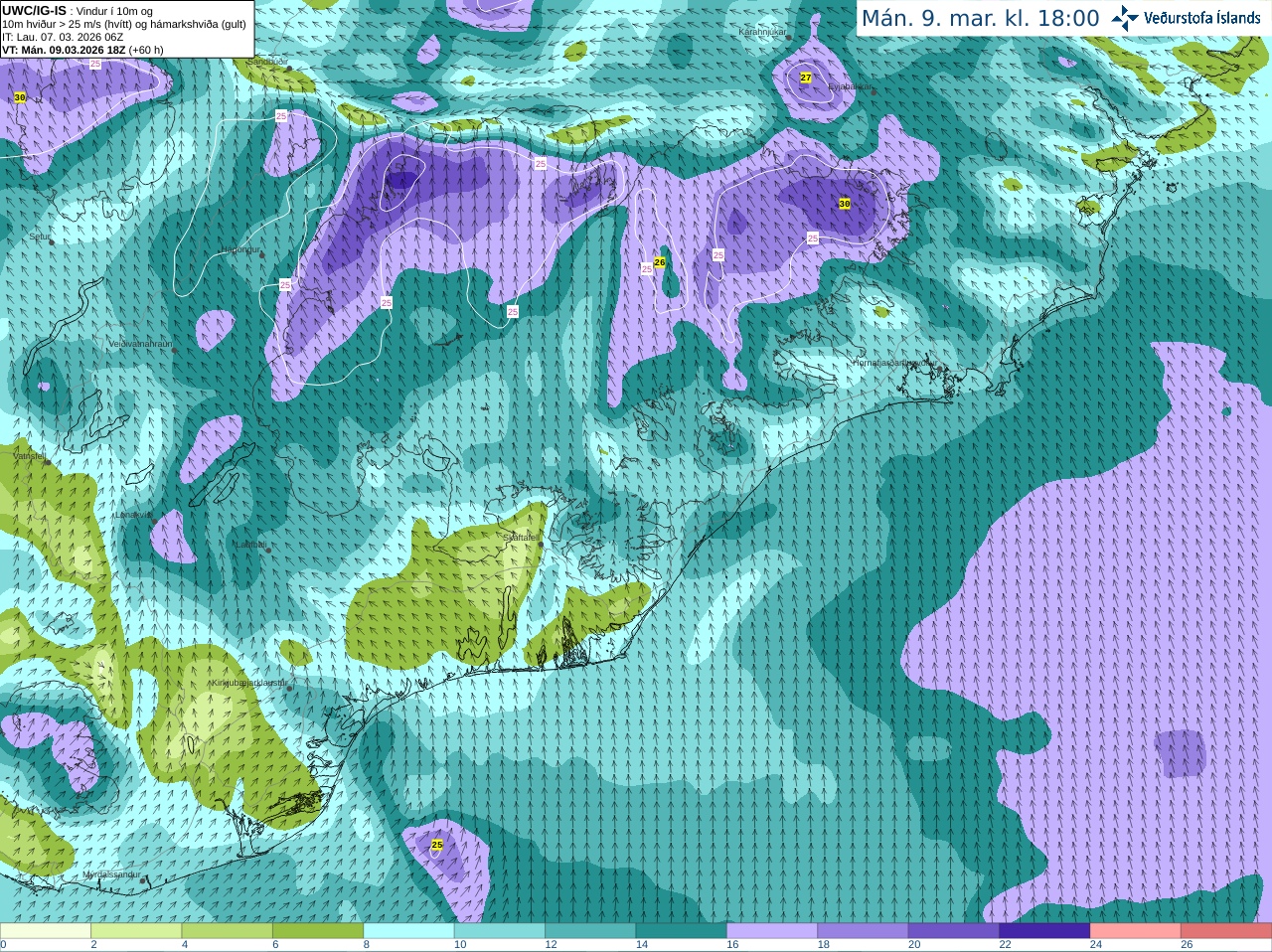
Task: Click the 16 tick label on the scale
Action: point(732,945)
